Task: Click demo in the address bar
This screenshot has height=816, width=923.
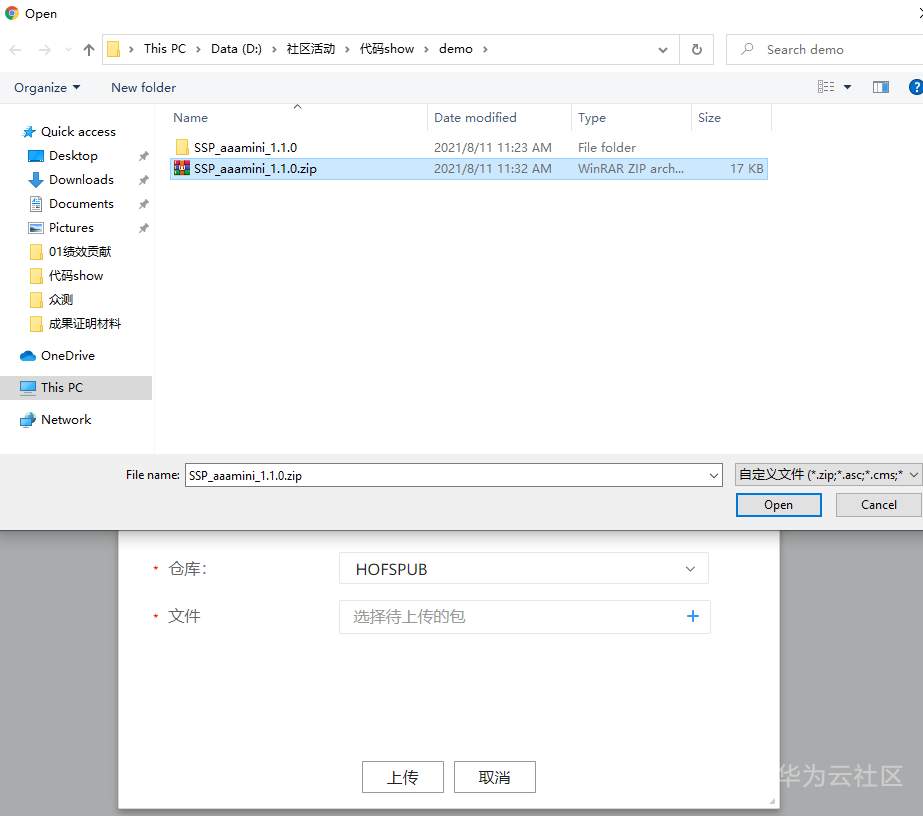Action: coord(456,49)
